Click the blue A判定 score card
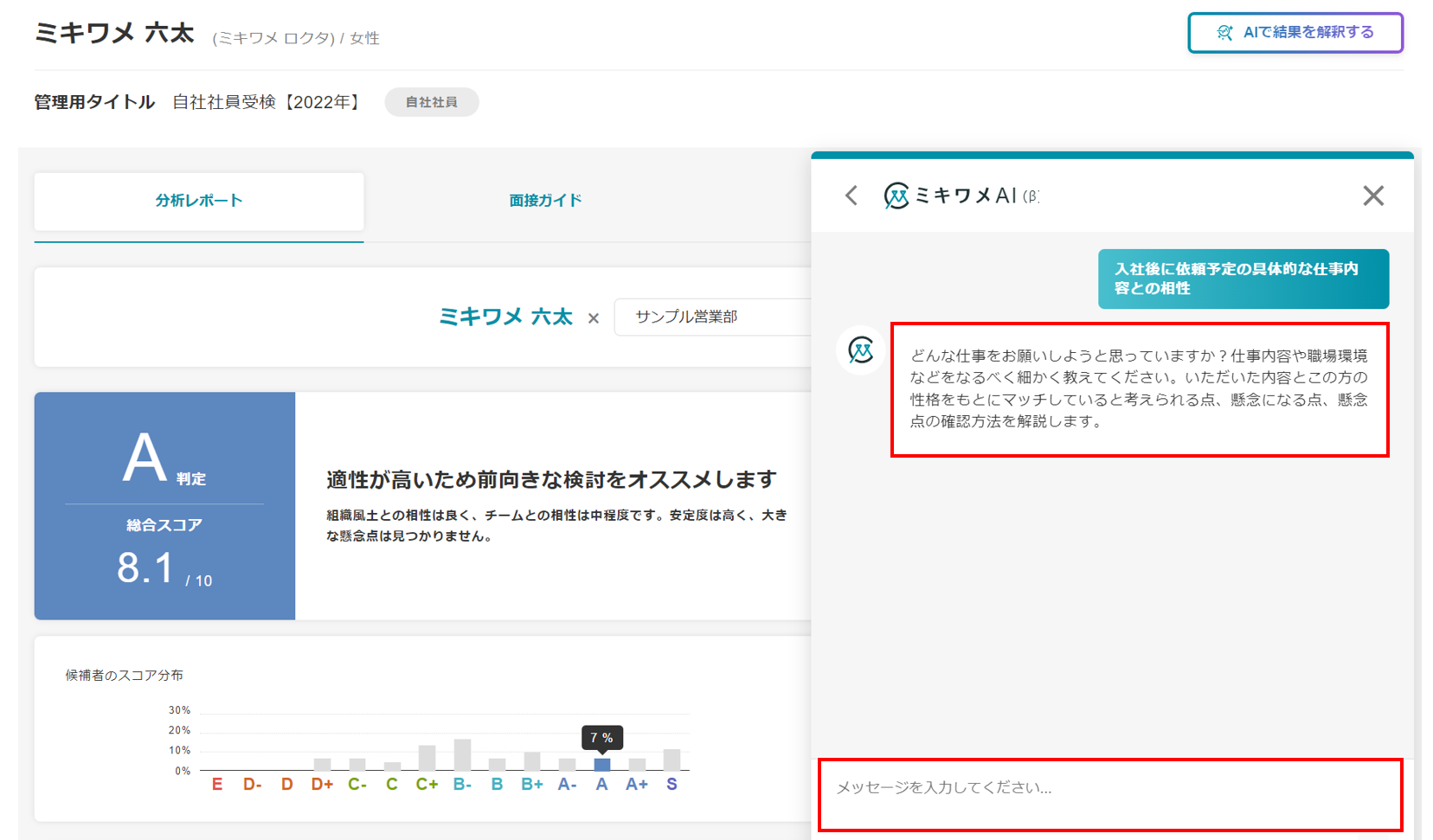 point(164,505)
